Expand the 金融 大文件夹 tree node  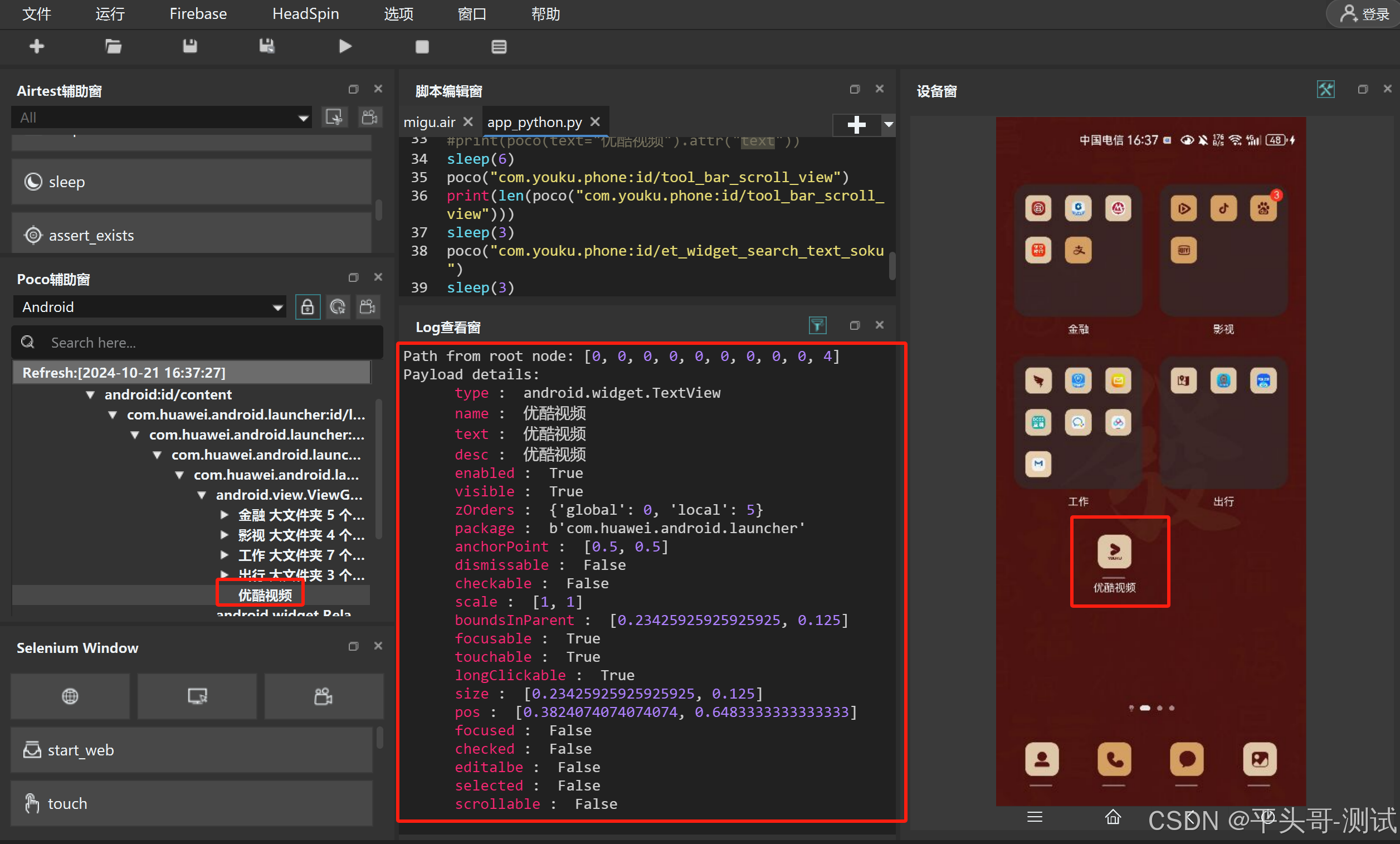pos(225,515)
